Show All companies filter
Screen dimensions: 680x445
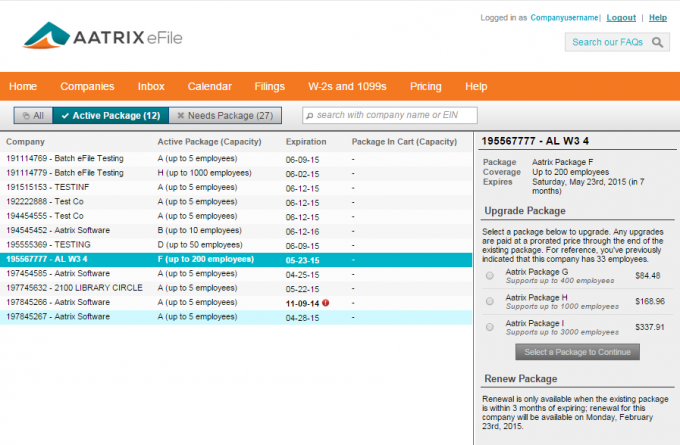pyautogui.click(x=33, y=115)
